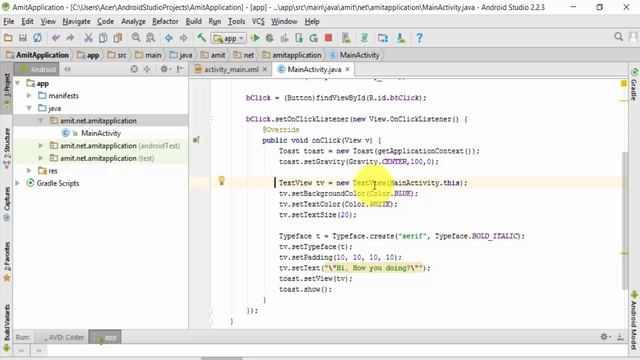Select the app run tab
The height and width of the screenshot is (360, 640).
point(105,337)
